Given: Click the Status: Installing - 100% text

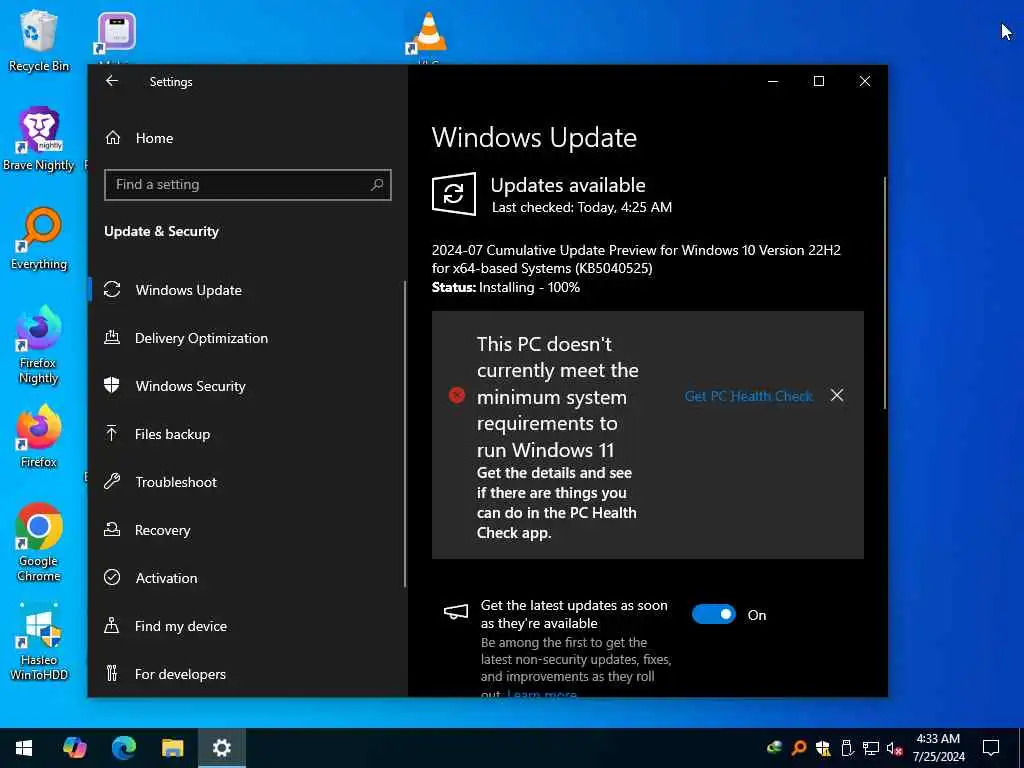Looking at the screenshot, I should [x=505, y=287].
